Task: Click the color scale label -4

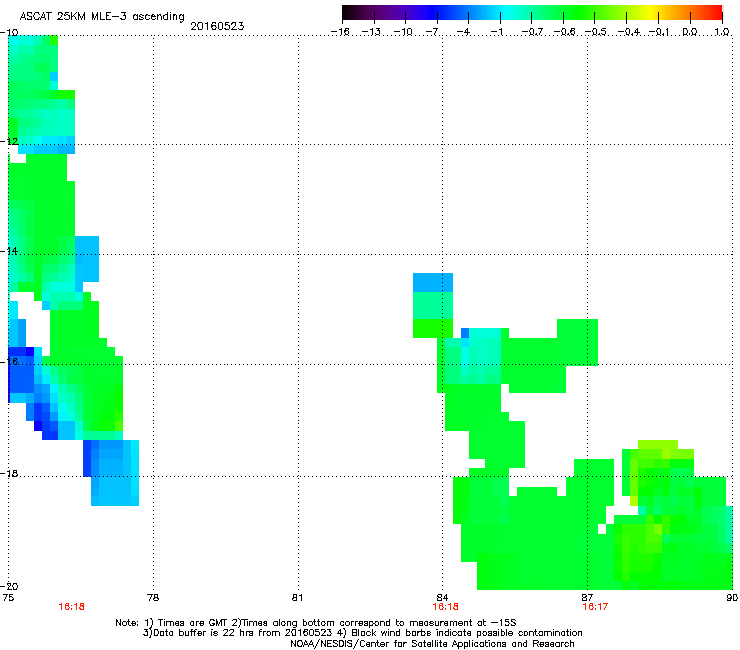Action: [x=464, y=32]
